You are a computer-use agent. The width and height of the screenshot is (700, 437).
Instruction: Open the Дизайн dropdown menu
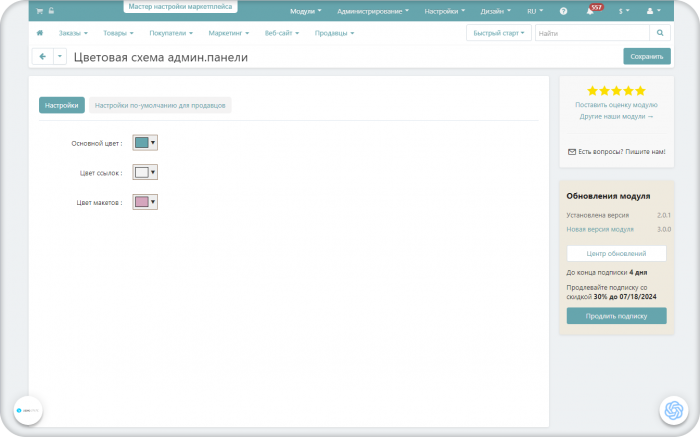(x=495, y=11)
